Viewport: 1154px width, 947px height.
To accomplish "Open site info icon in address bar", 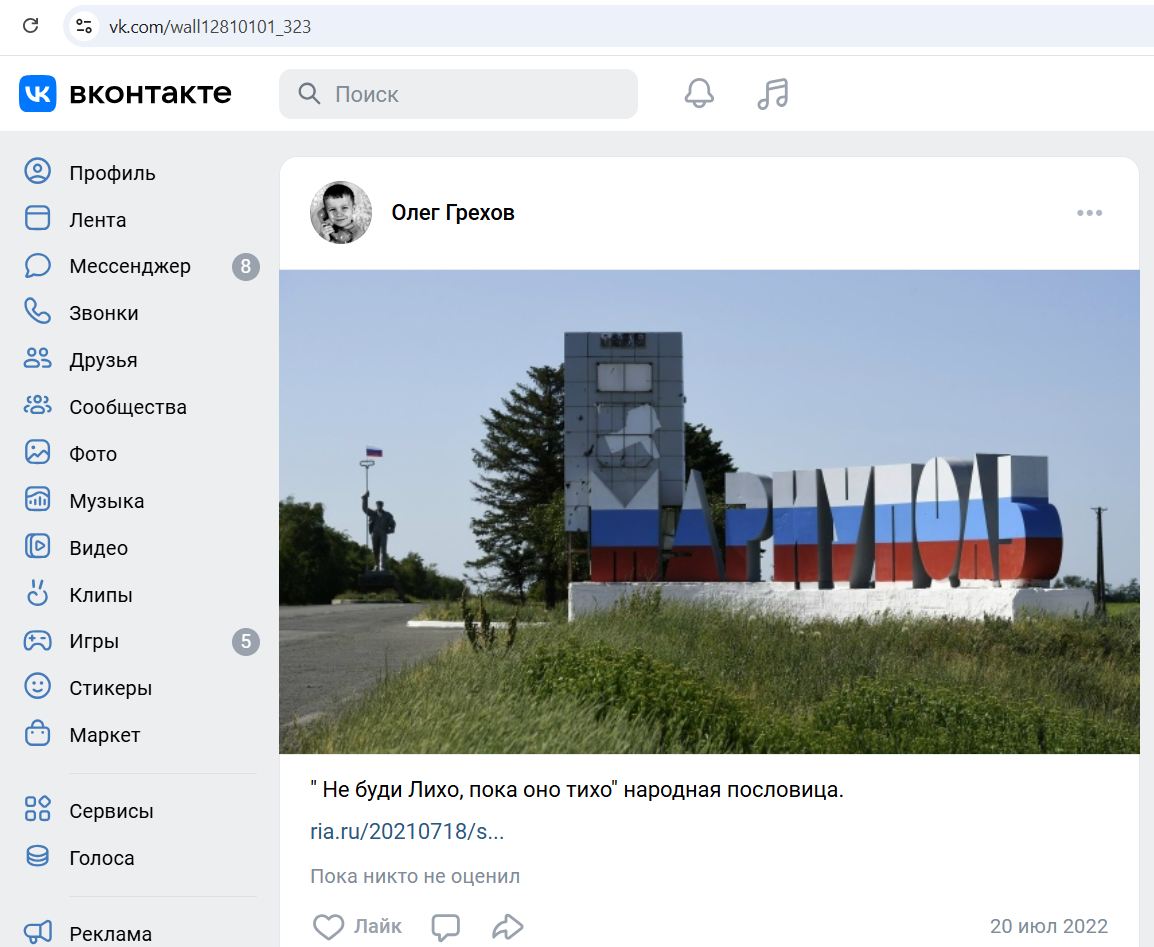I will pos(84,26).
